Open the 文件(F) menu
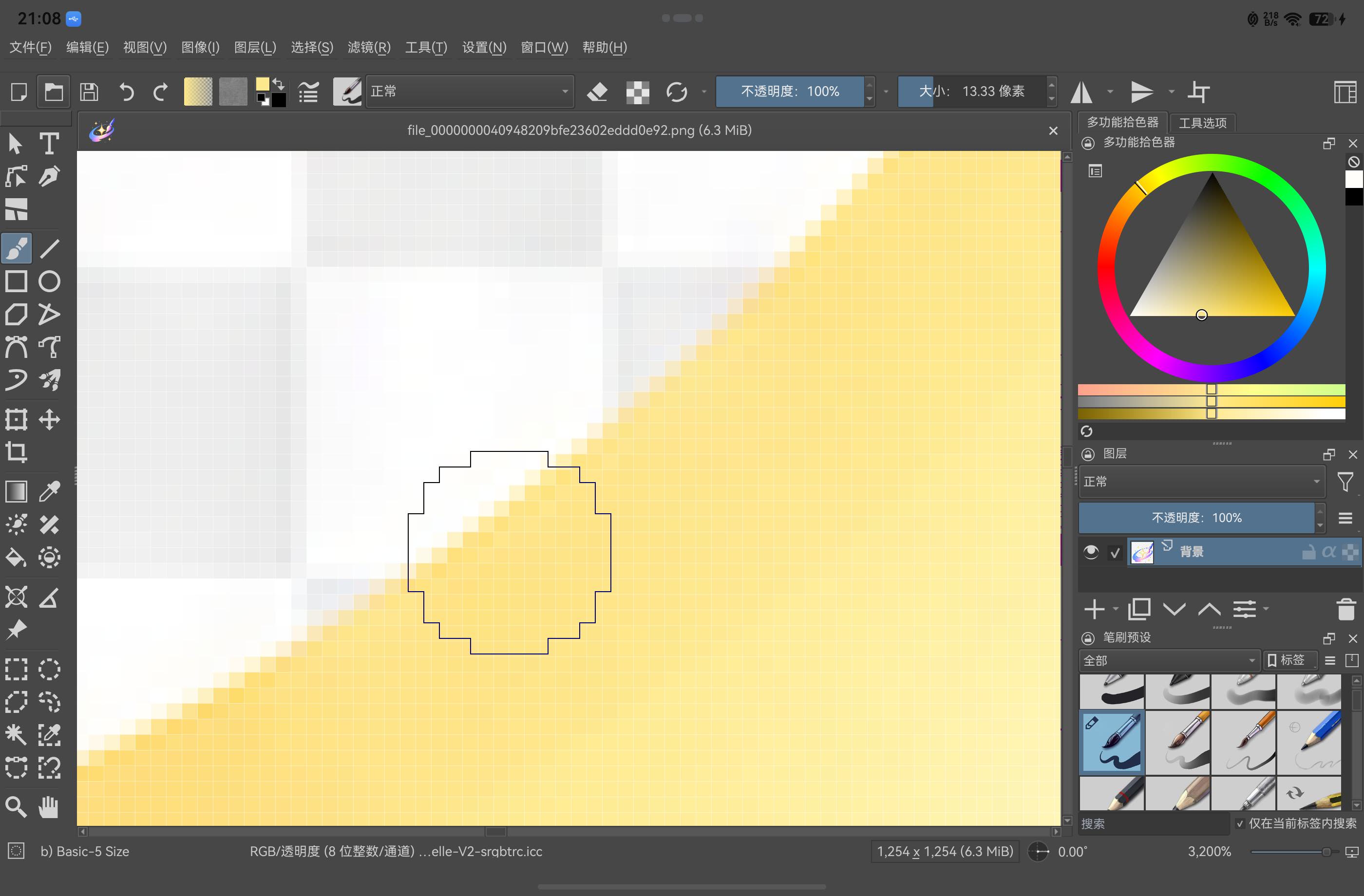 (x=31, y=47)
